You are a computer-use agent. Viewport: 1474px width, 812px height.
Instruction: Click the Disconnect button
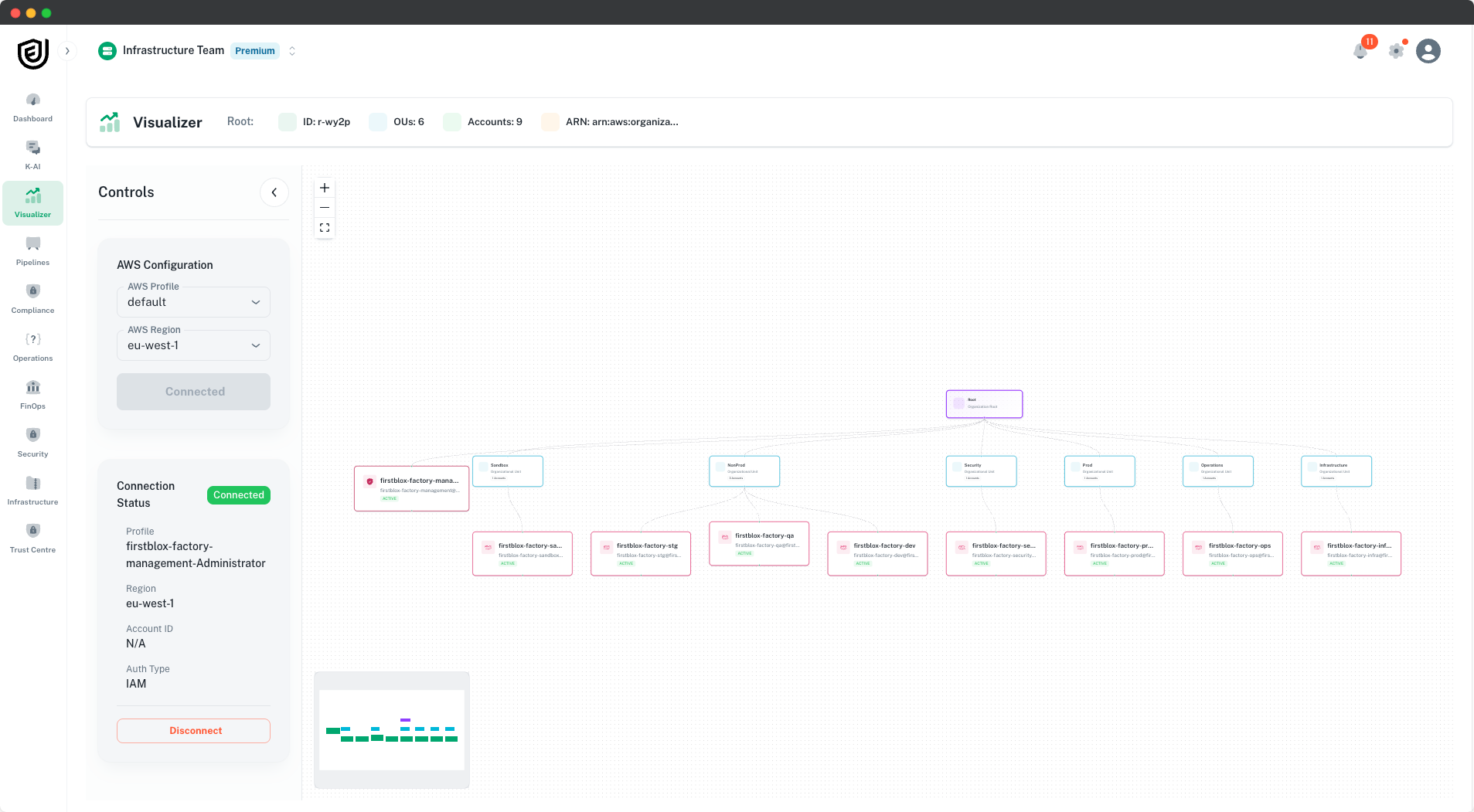pyautogui.click(x=192, y=730)
